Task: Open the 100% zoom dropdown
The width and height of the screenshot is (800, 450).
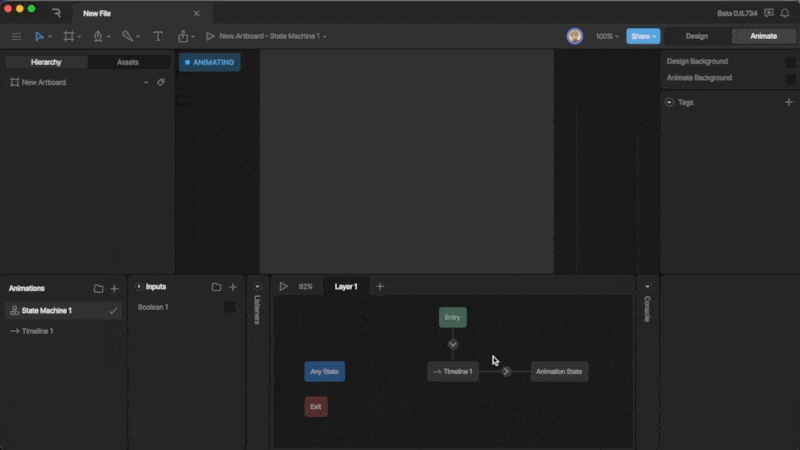Action: point(607,36)
